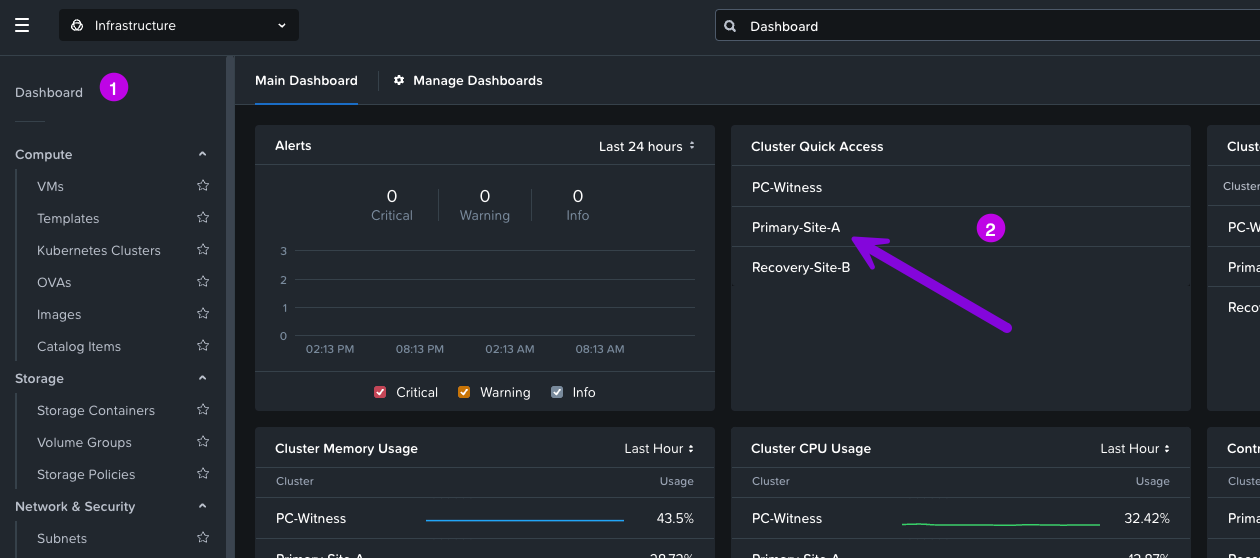
Task: Select PC-Witness in Cluster Memory Usage
Action: pos(311,518)
